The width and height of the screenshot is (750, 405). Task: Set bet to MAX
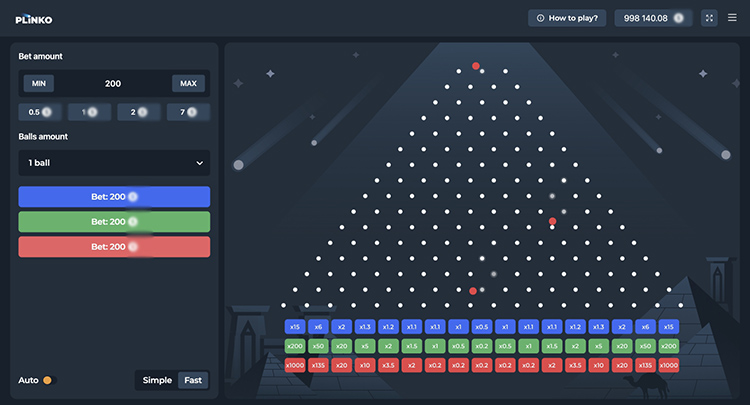188,83
